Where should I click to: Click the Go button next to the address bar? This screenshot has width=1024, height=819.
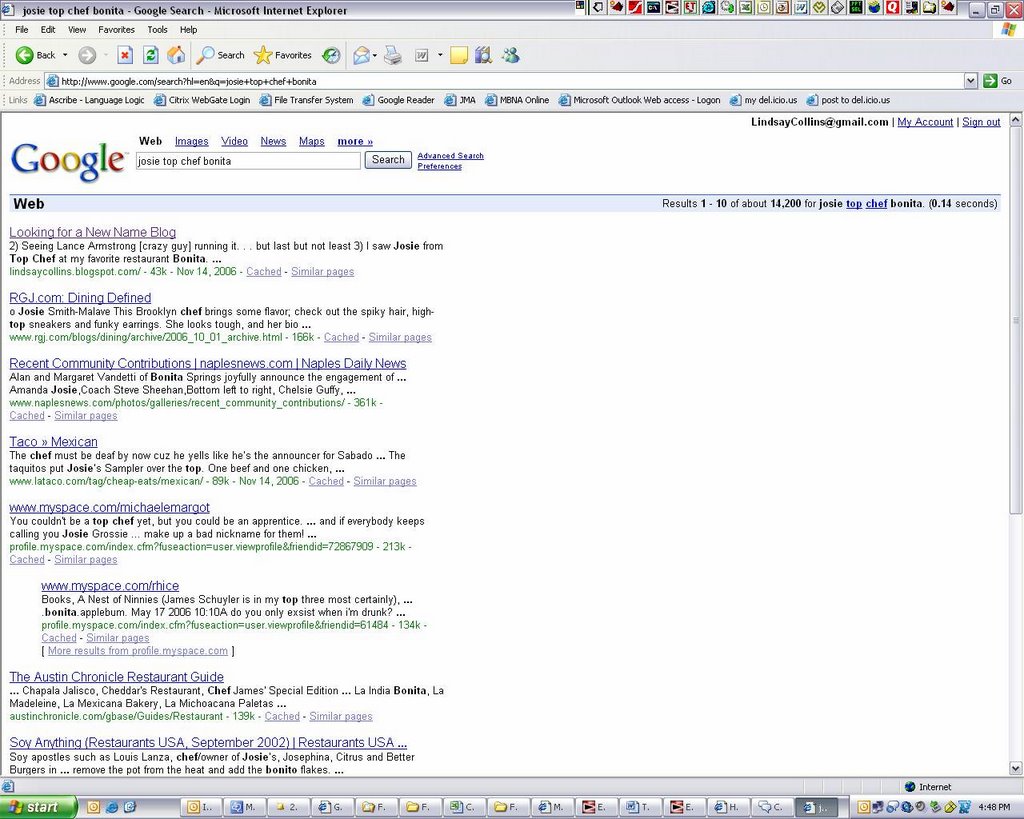998,81
